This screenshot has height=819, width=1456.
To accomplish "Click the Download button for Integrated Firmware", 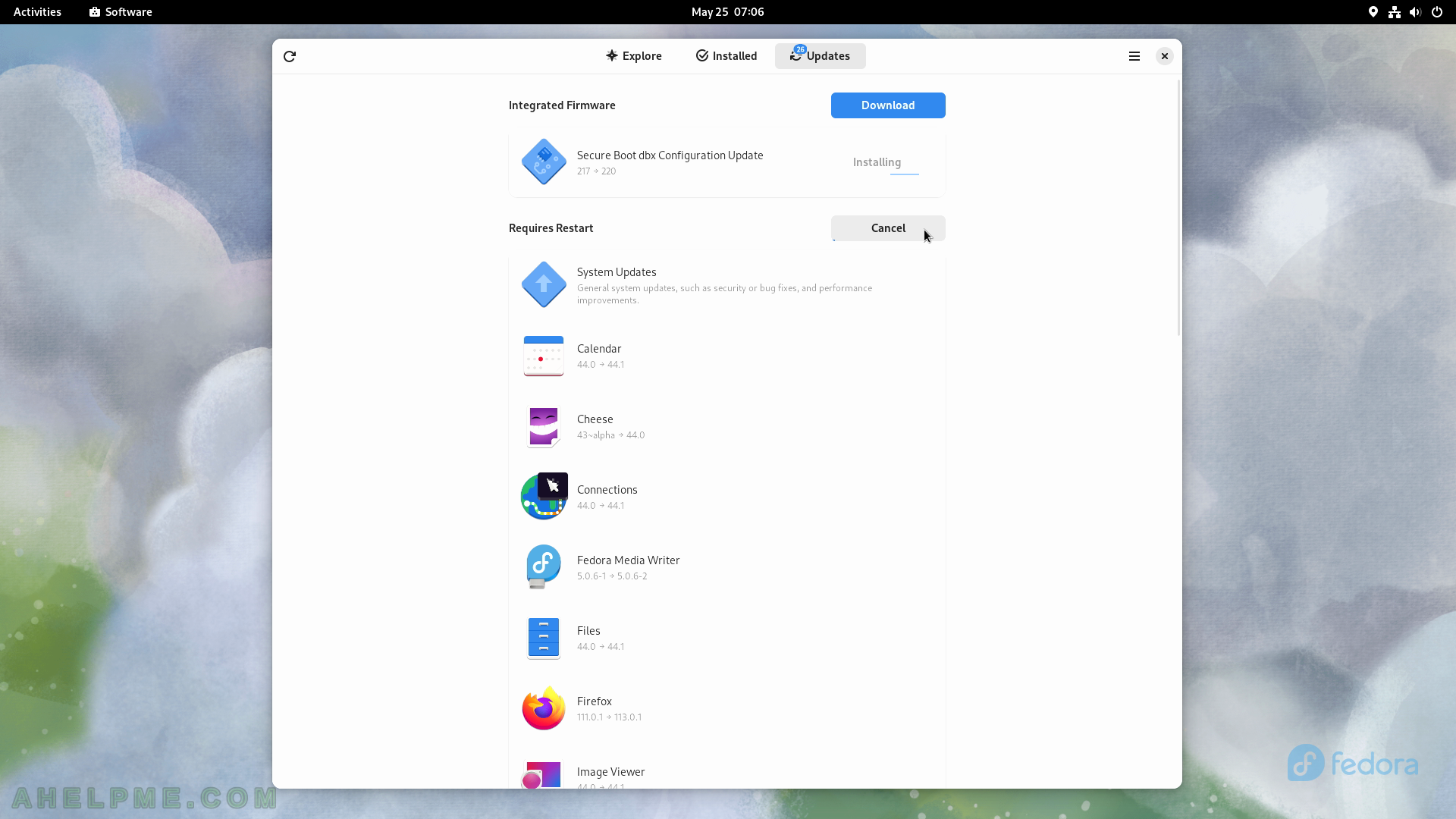I will tap(888, 105).
